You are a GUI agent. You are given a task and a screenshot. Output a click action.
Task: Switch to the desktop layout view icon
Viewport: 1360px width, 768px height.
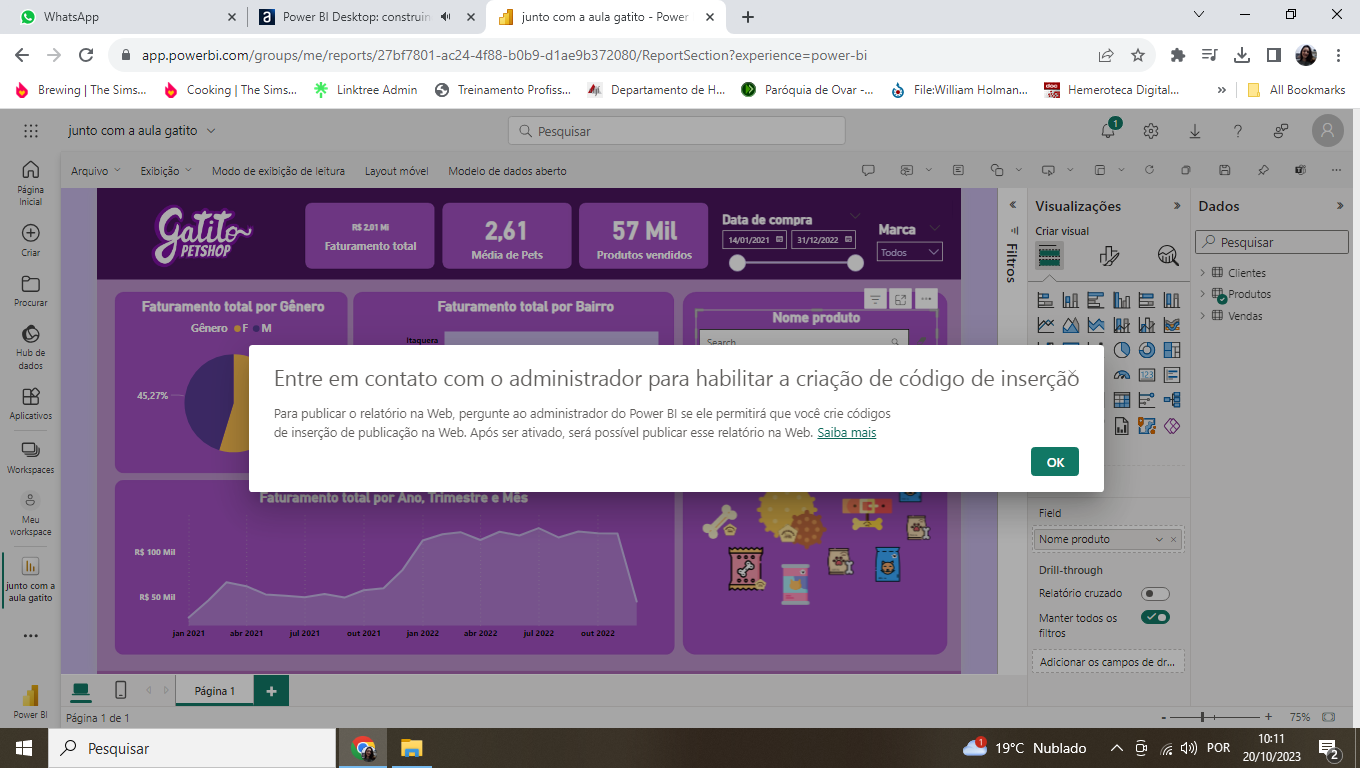(x=81, y=690)
